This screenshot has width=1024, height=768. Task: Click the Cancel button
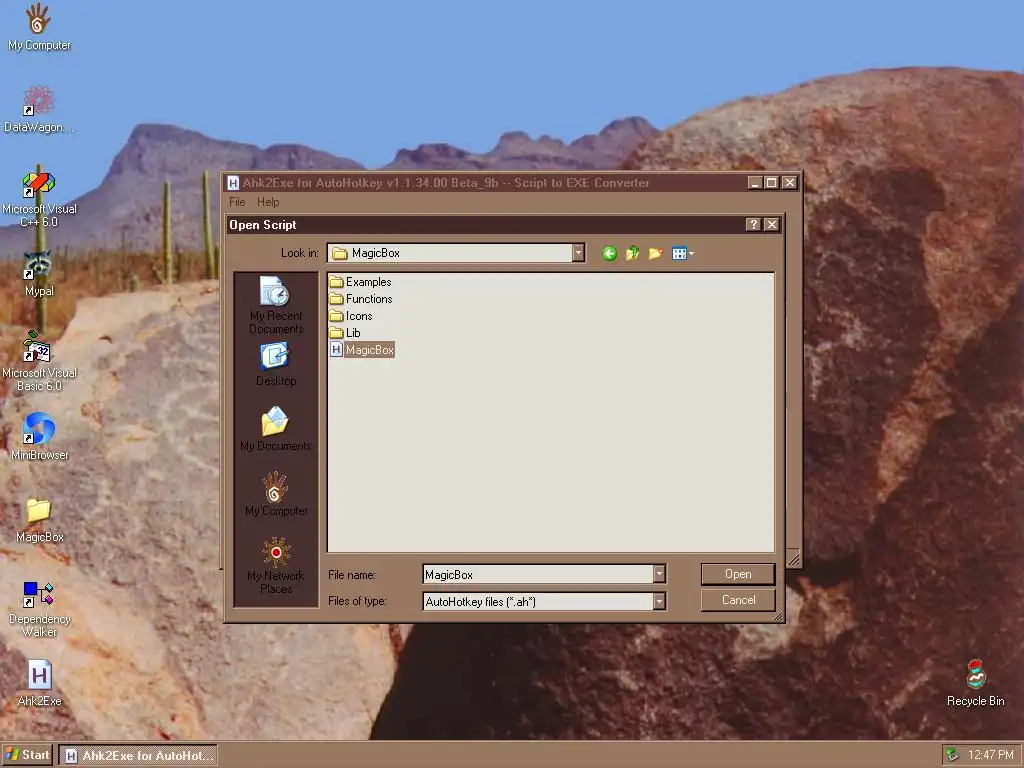click(738, 600)
